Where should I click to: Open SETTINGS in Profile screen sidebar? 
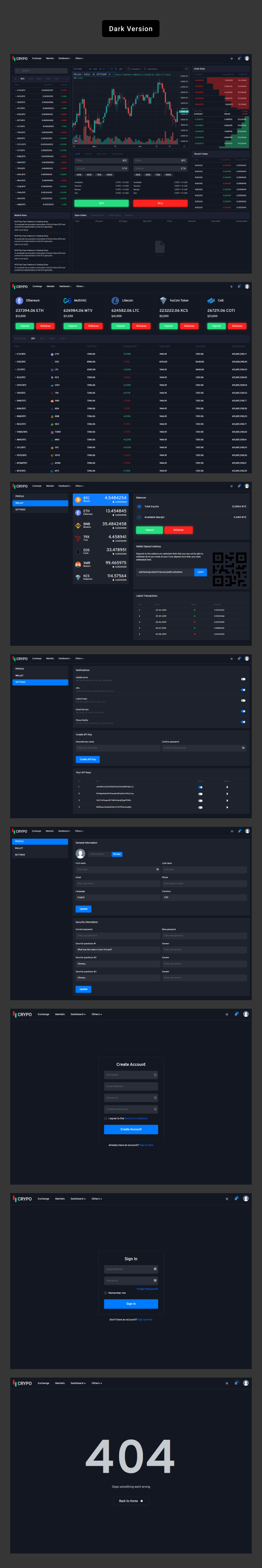tap(40, 854)
